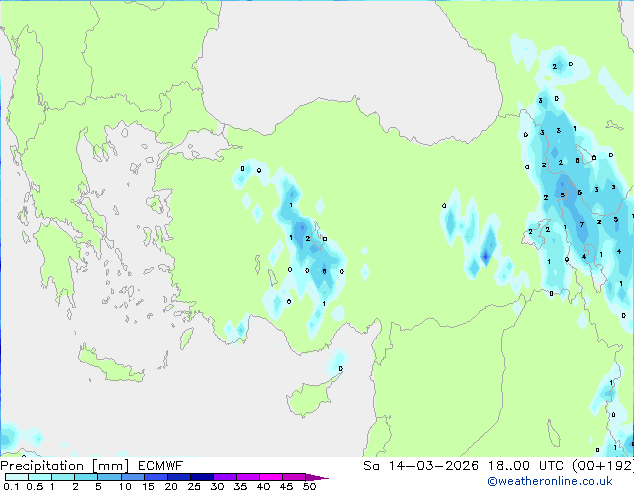Pick the 40–45 mm magenta legend box
This screenshot has height=490, width=634.
pos(271,477)
